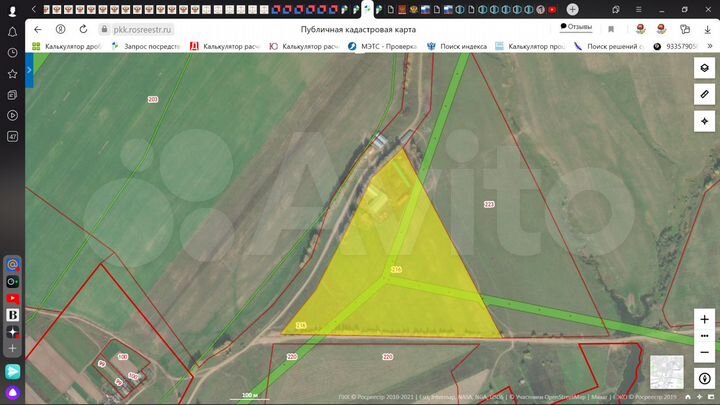Open YouTube shortcut in sidebar
The width and height of the screenshot is (720, 405).
[x=12, y=298]
